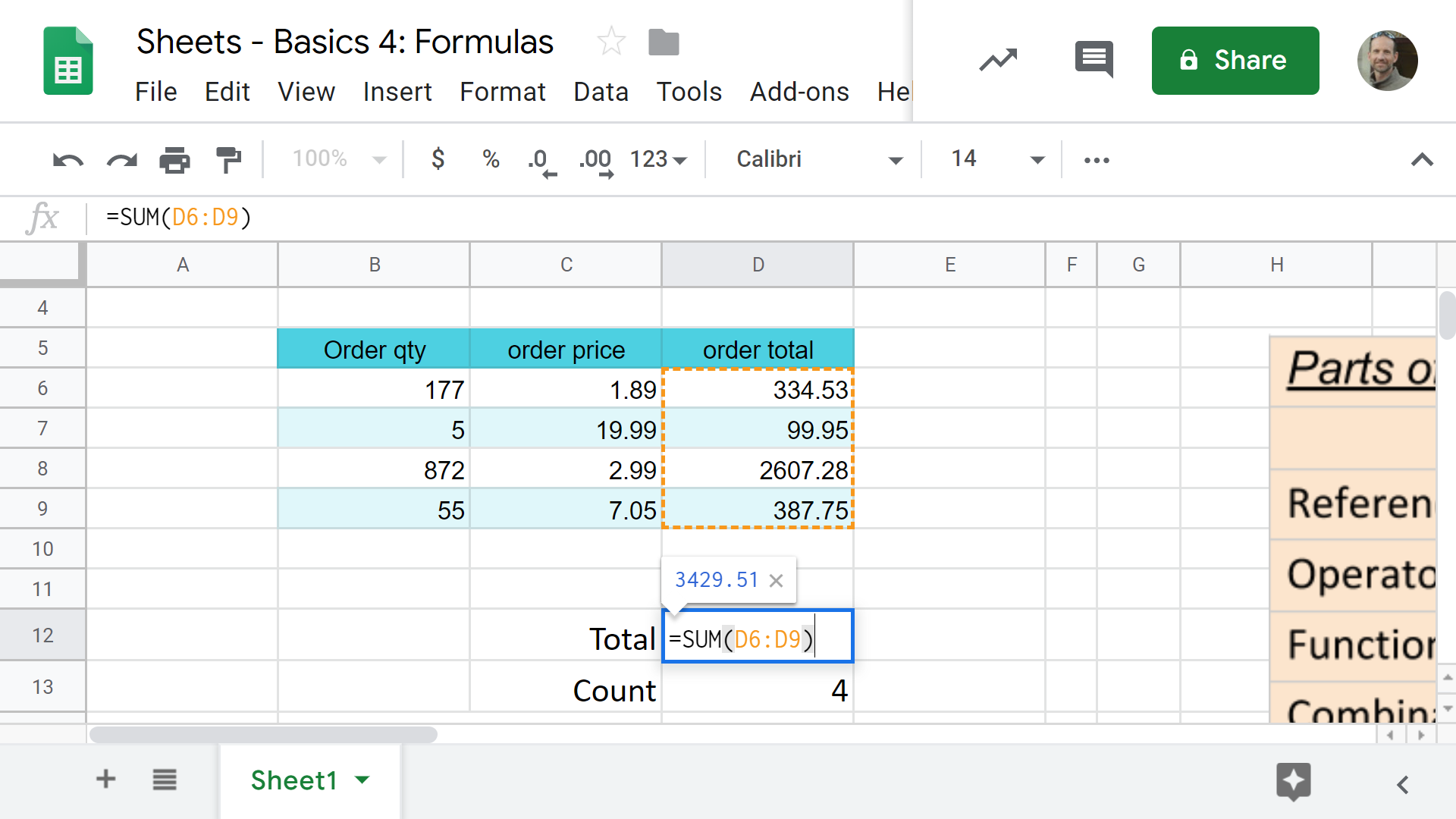Open the Sheet1 tab menu
This screenshot has width=1456, height=819.
[x=362, y=780]
